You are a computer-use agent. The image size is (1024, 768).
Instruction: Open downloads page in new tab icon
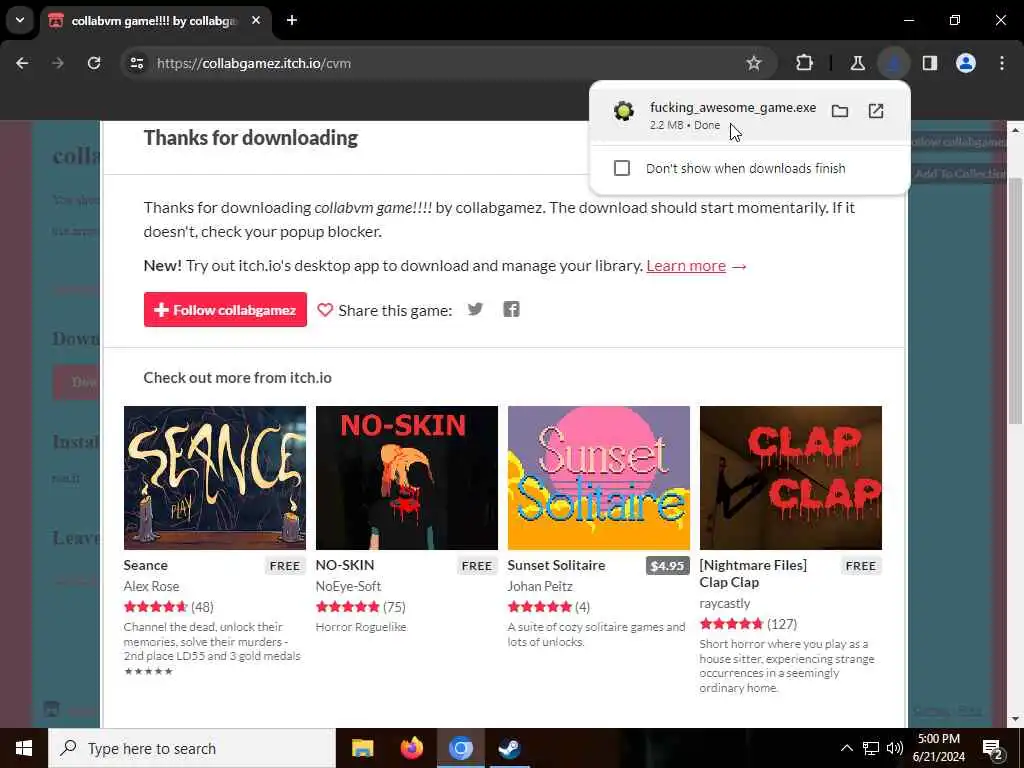(x=876, y=111)
